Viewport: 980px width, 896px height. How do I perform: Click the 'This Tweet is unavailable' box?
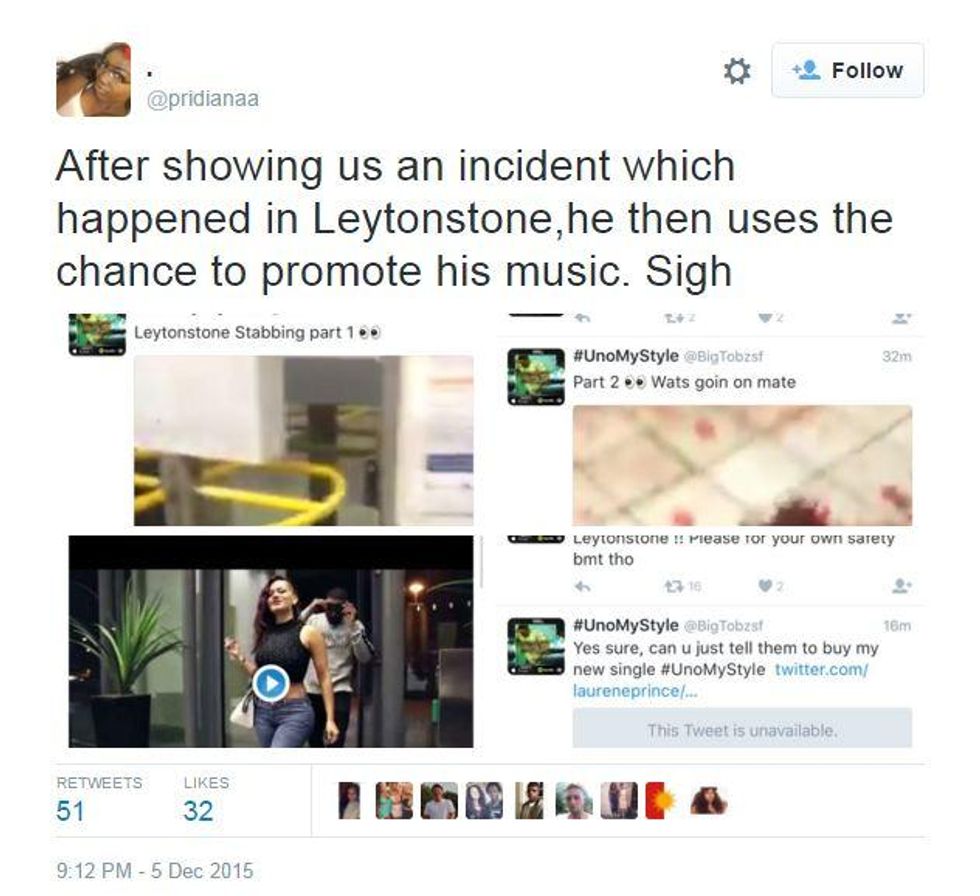click(742, 729)
